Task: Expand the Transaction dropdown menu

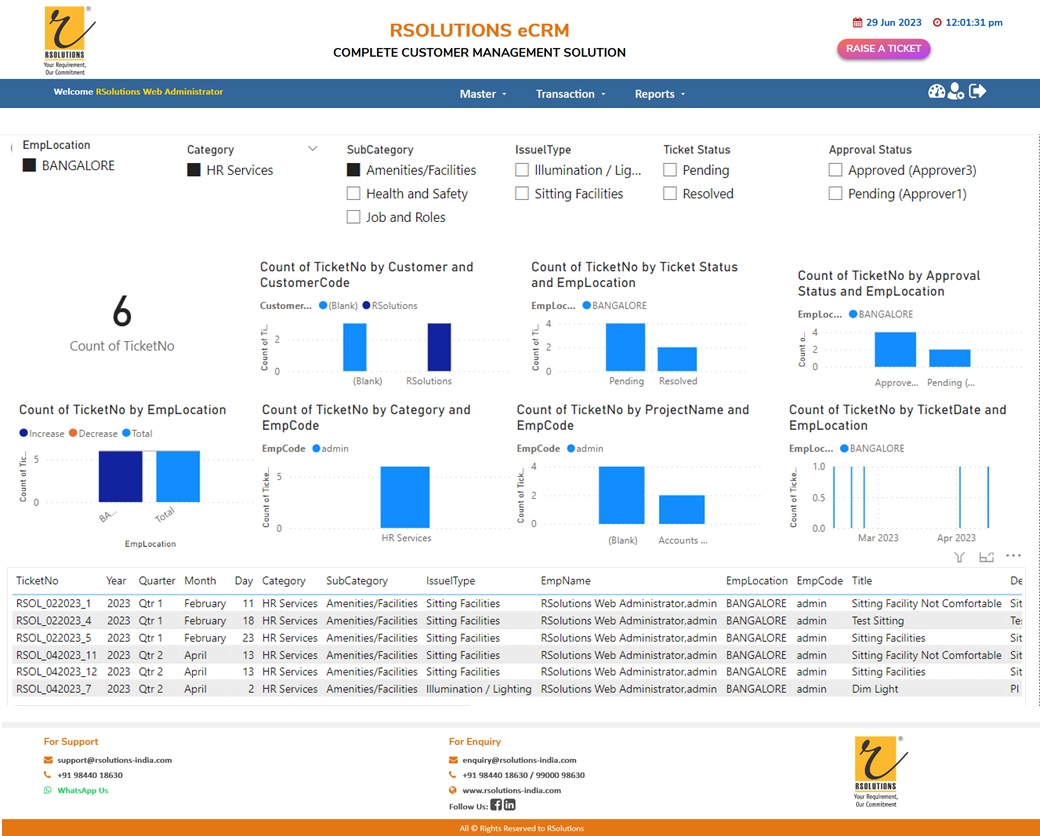Action: (571, 94)
